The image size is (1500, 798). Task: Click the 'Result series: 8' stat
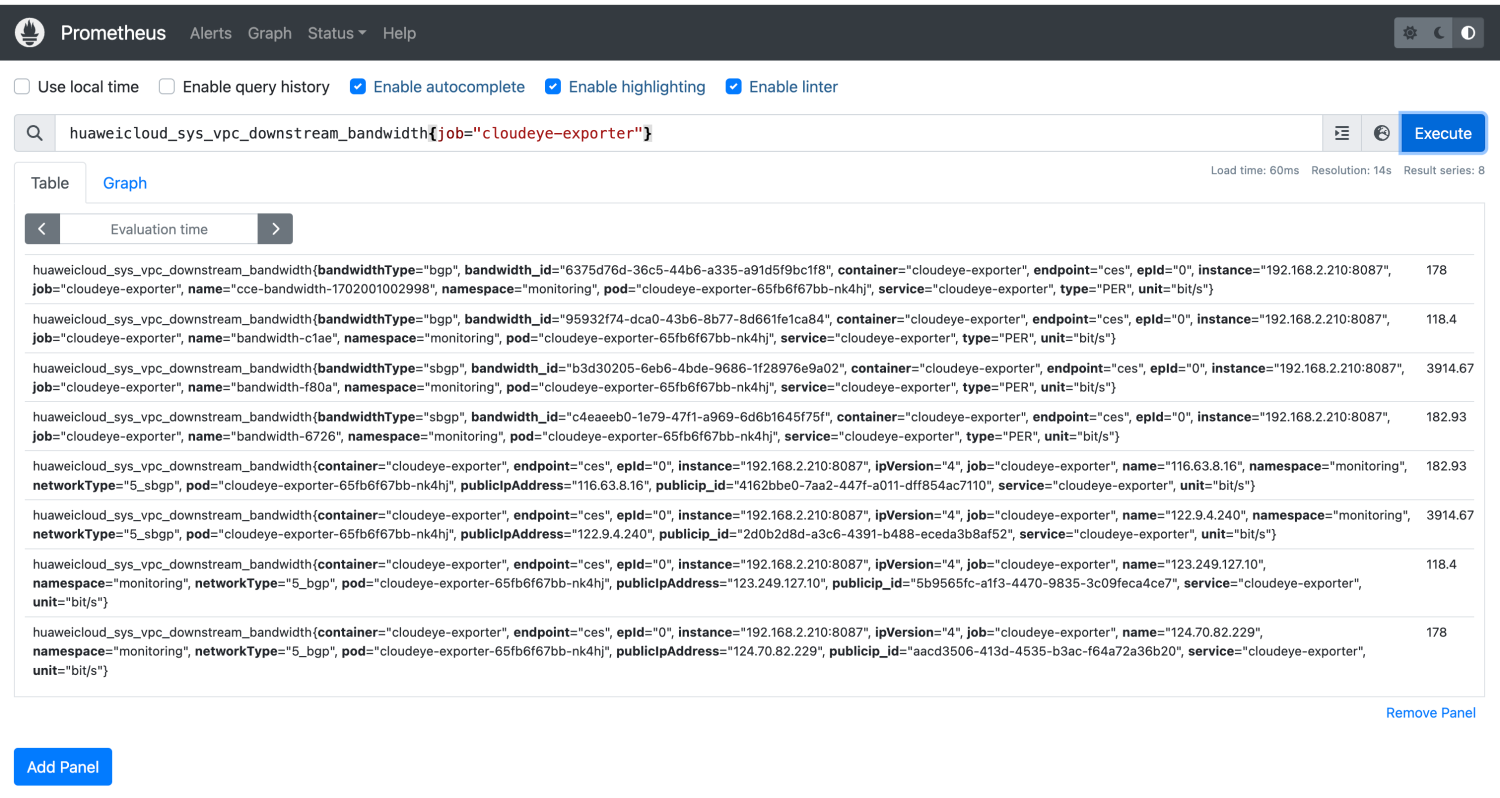click(x=1444, y=171)
